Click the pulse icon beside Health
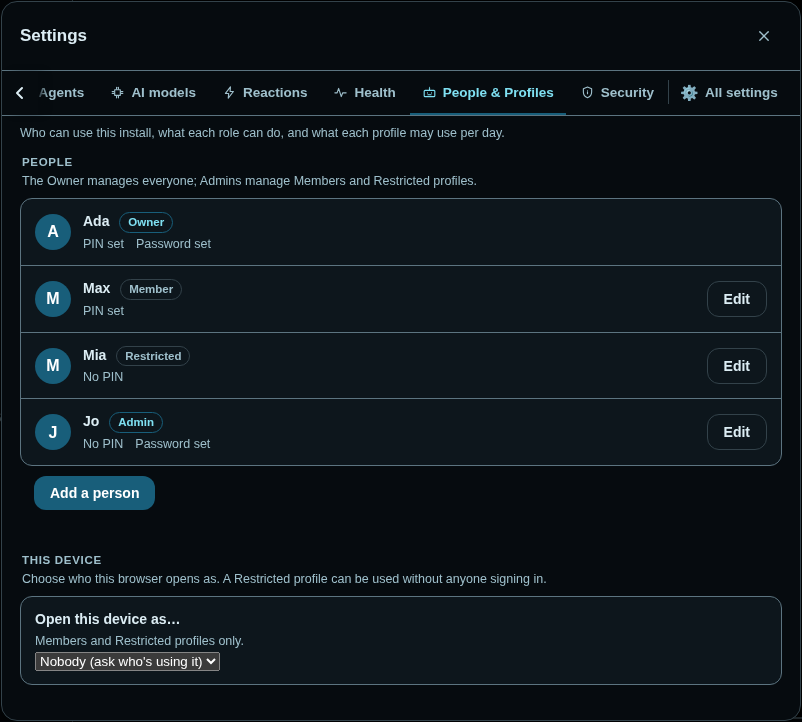Viewport: 802px width, 722px height. pyautogui.click(x=340, y=93)
